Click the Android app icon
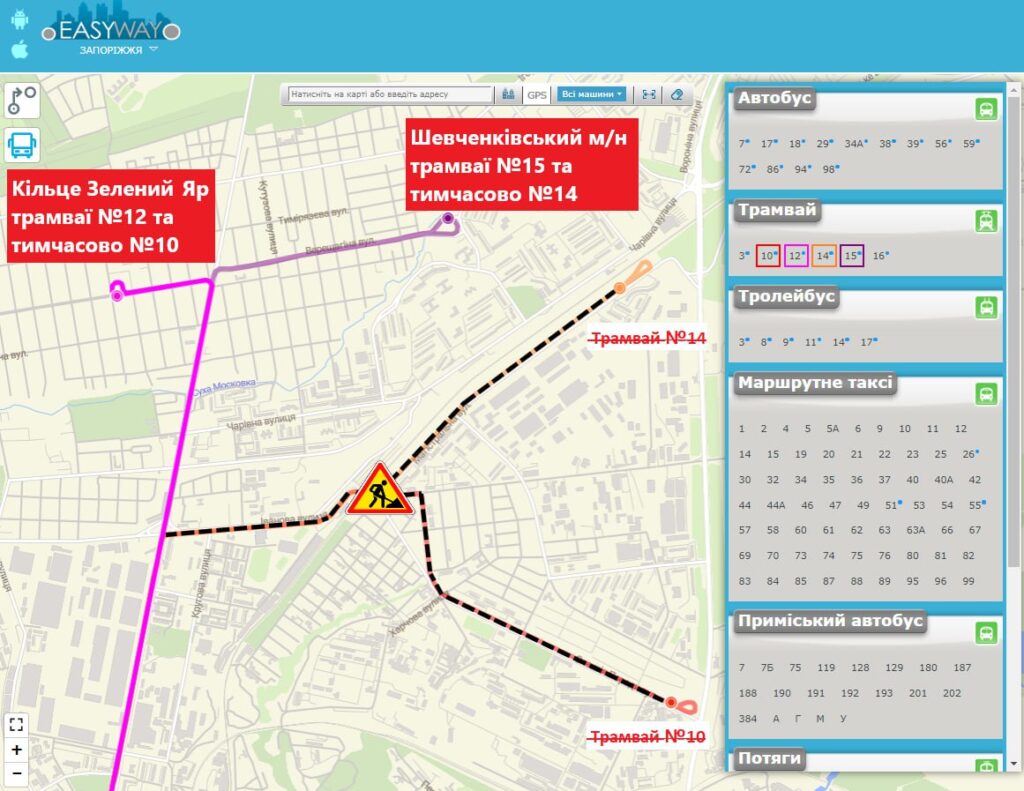Viewport: 1024px width, 791px height. pos(20,18)
